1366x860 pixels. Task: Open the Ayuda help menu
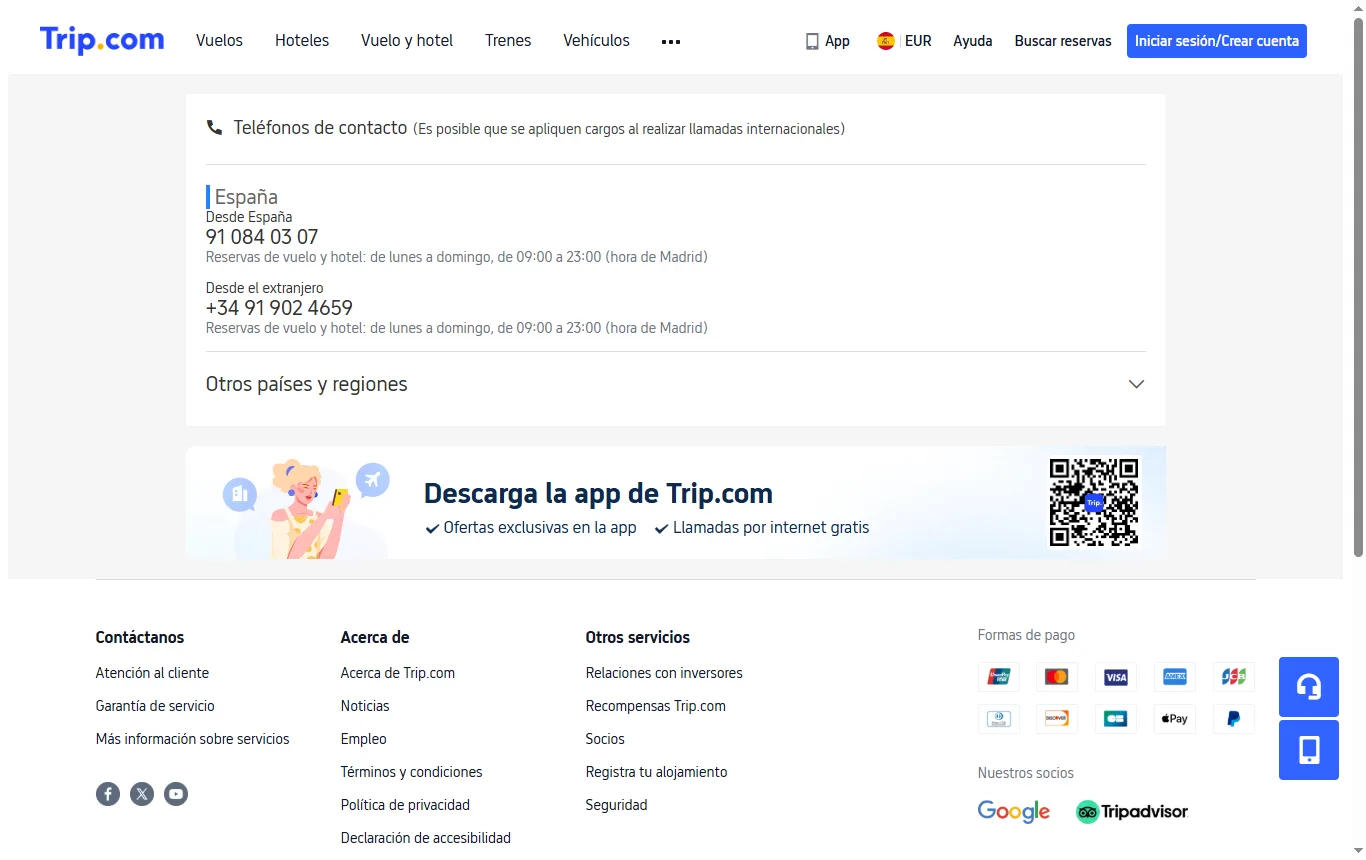(973, 41)
